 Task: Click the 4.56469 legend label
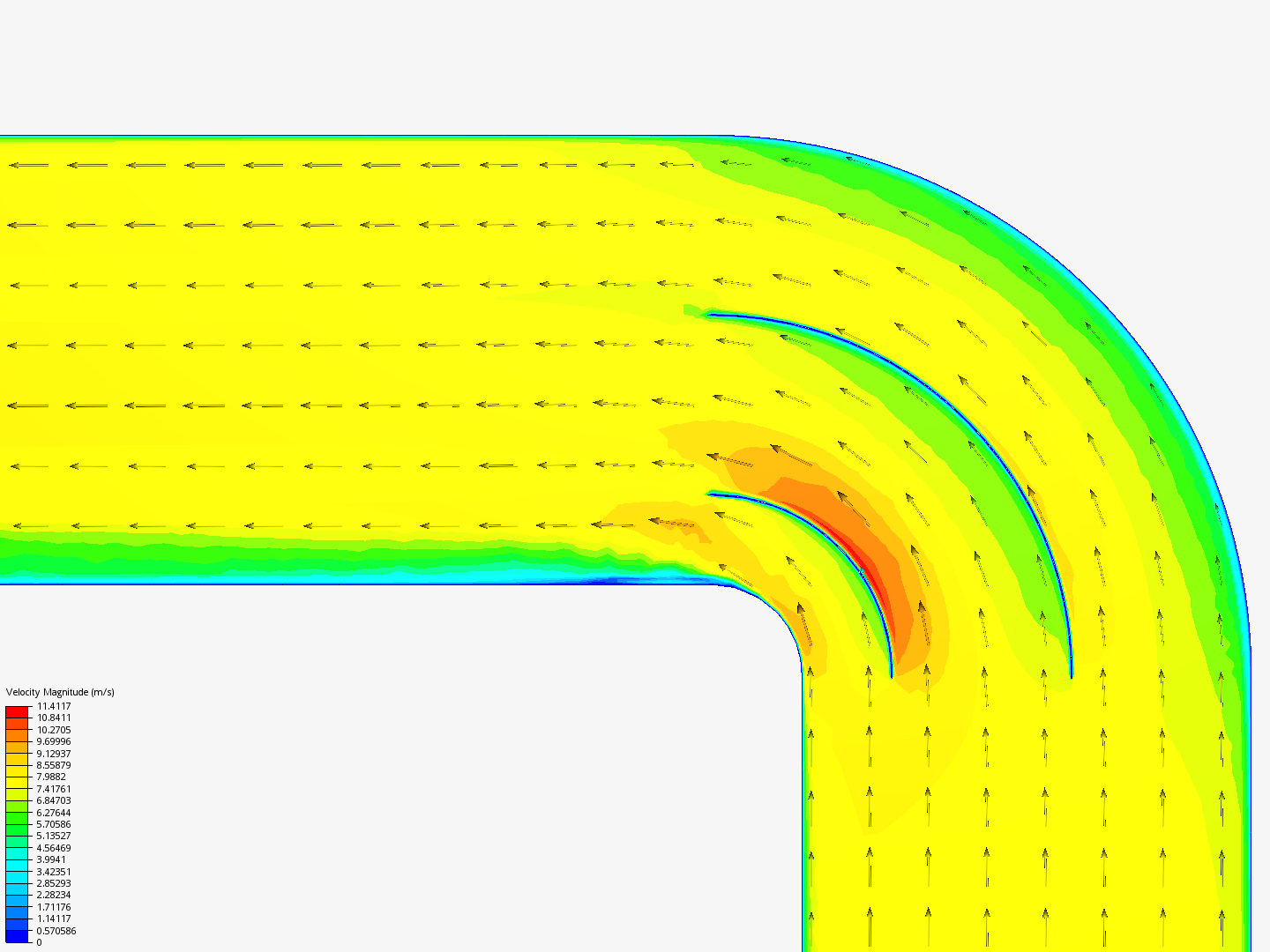54,848
